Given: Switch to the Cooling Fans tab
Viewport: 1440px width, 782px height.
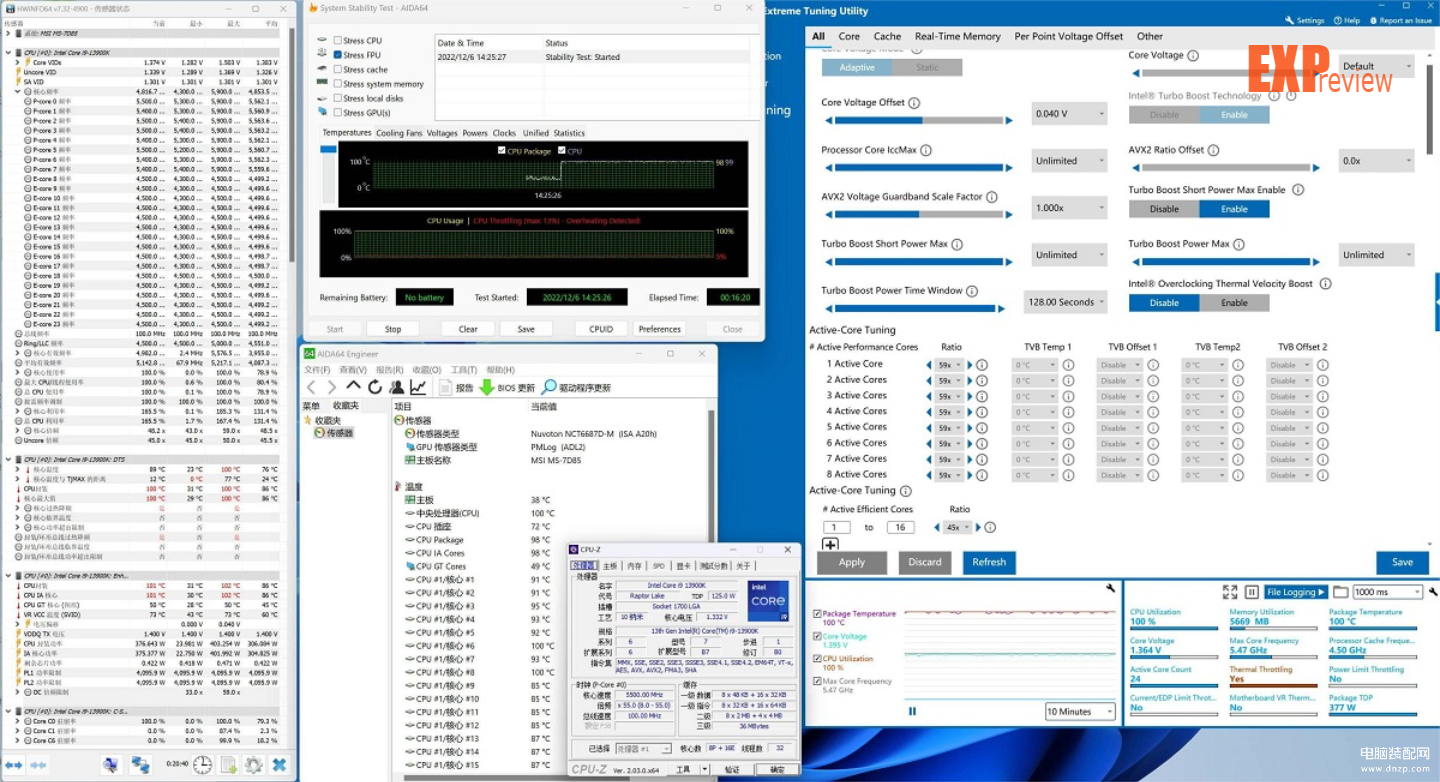Looking at the screenshot, I should pyautogui.click(x=399, y=132).
